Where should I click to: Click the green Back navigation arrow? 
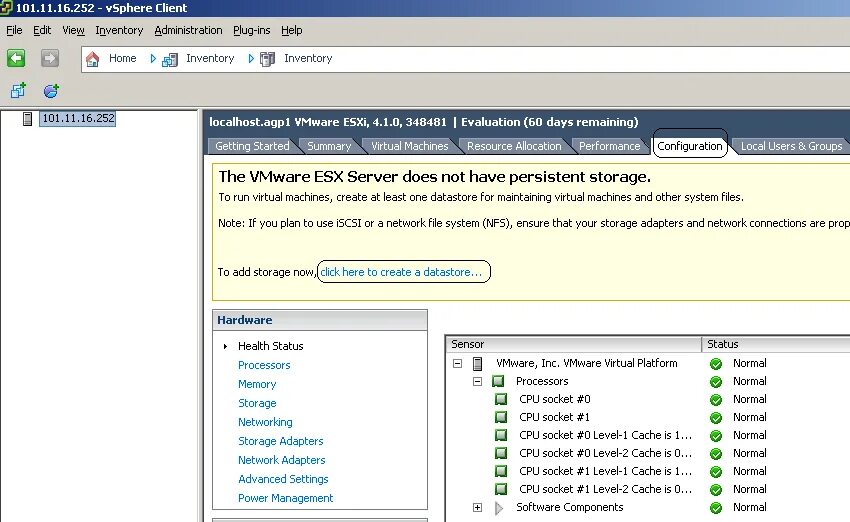tap(16, 58)
